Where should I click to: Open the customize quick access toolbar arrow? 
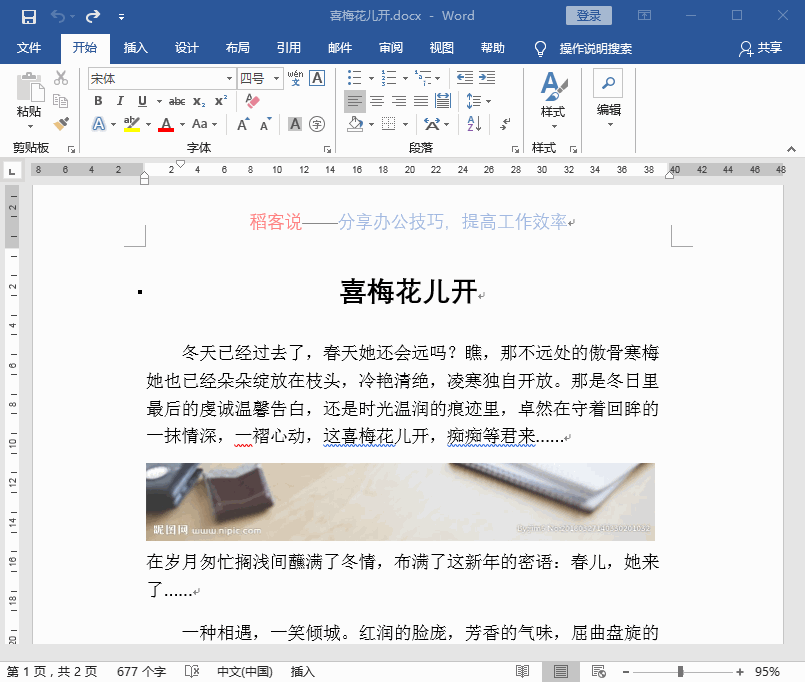coord(121,17)
